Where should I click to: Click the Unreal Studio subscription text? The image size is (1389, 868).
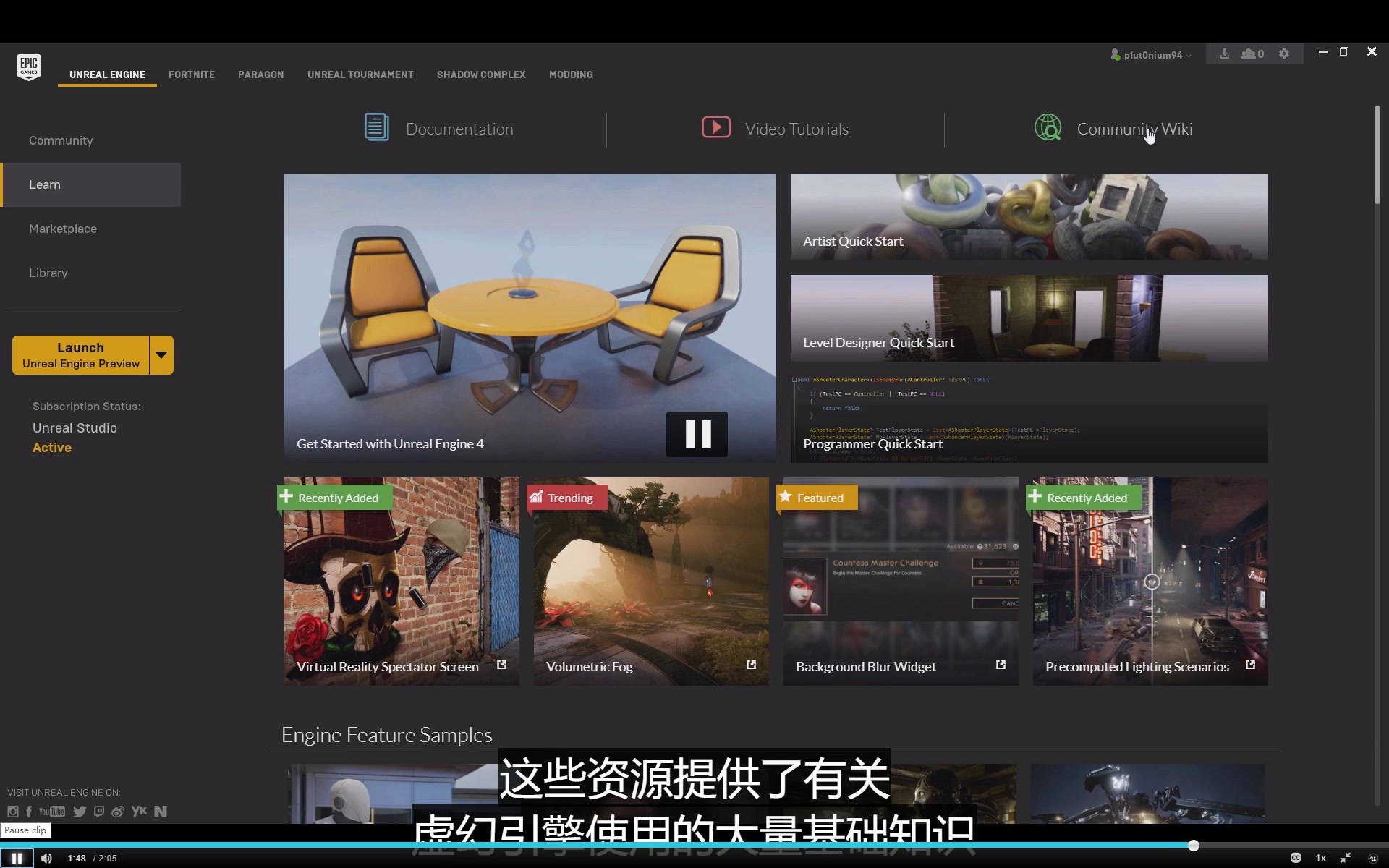tap(75, 428)
